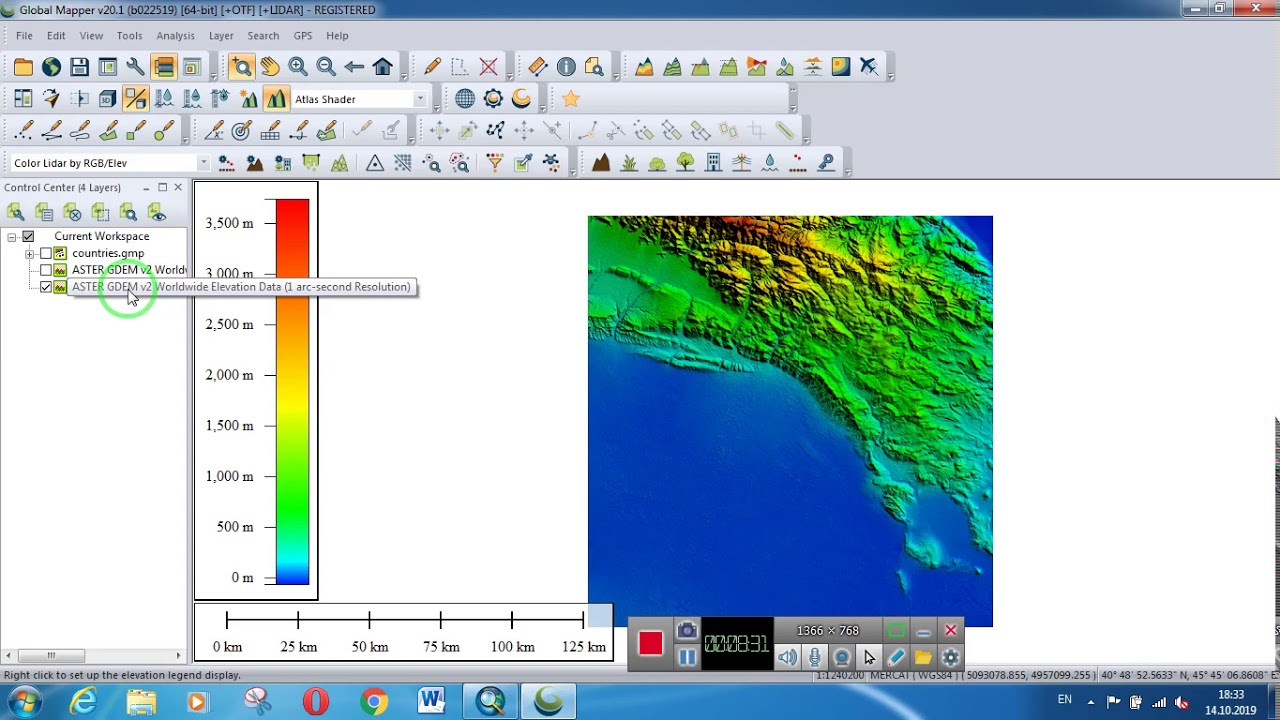Activate the Digitizer pencil tool
Viewport: 1280px width, 720px height.
click(432, 67)
